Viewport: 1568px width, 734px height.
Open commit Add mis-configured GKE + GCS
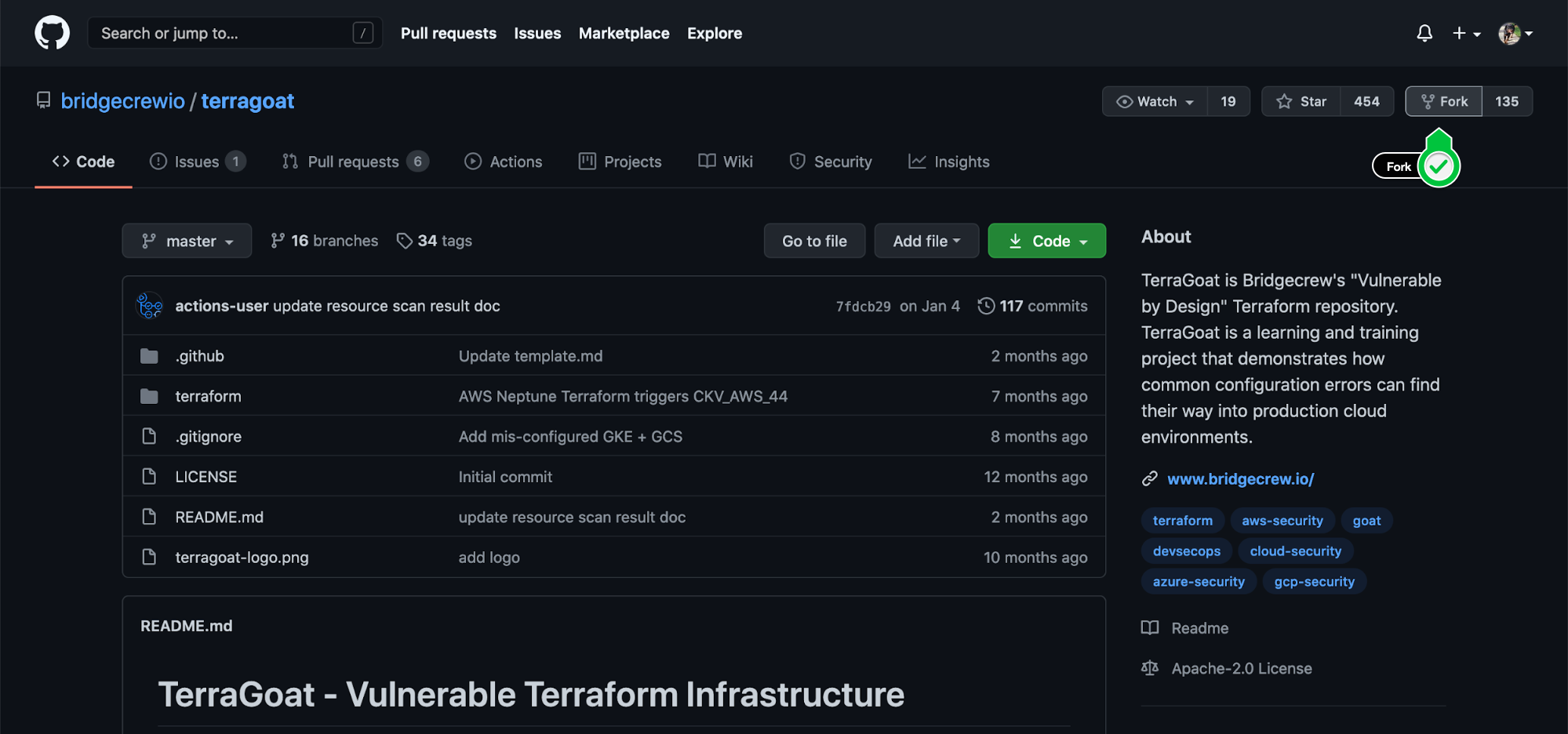point(570,437)
